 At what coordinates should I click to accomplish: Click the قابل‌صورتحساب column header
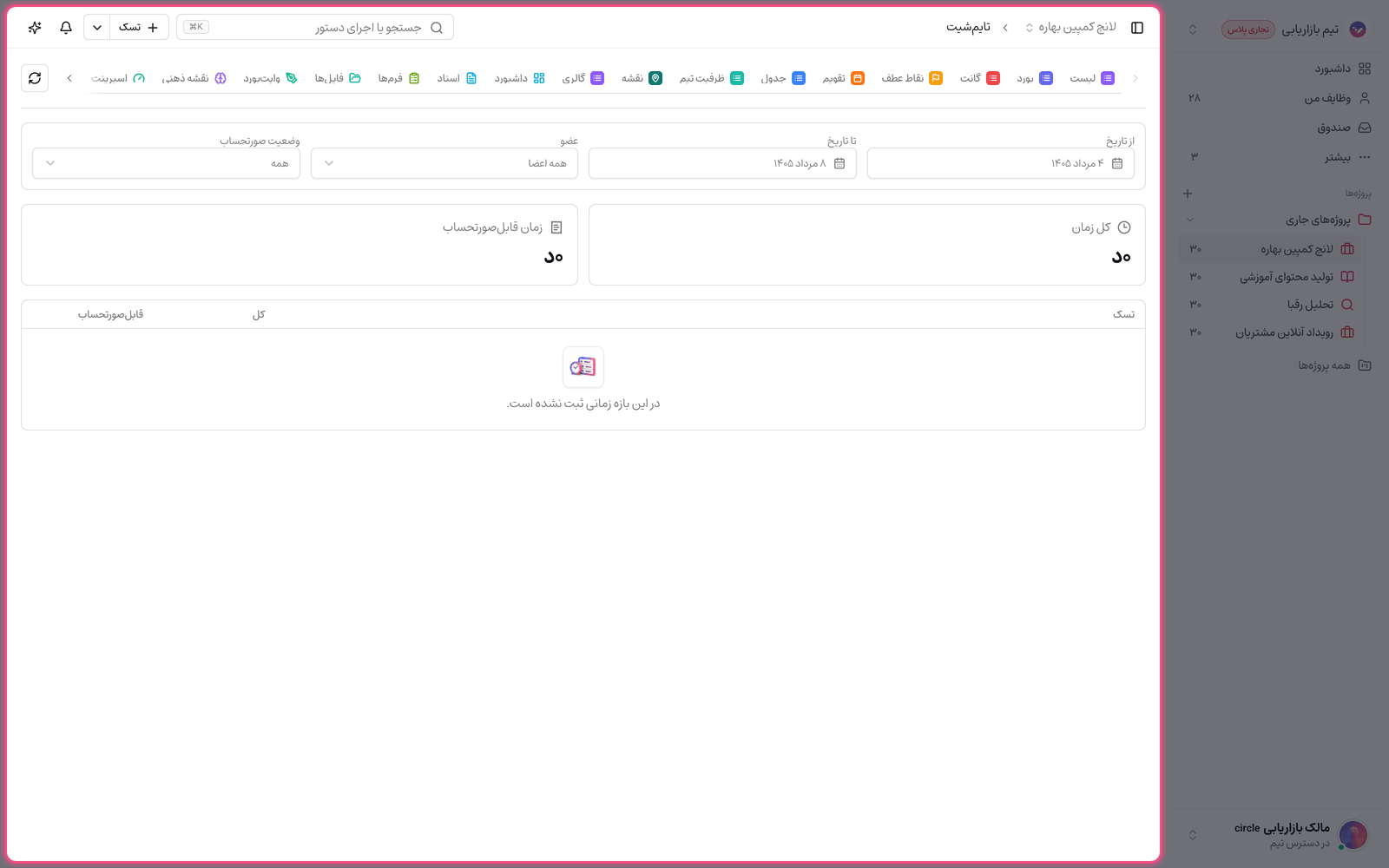110,314
